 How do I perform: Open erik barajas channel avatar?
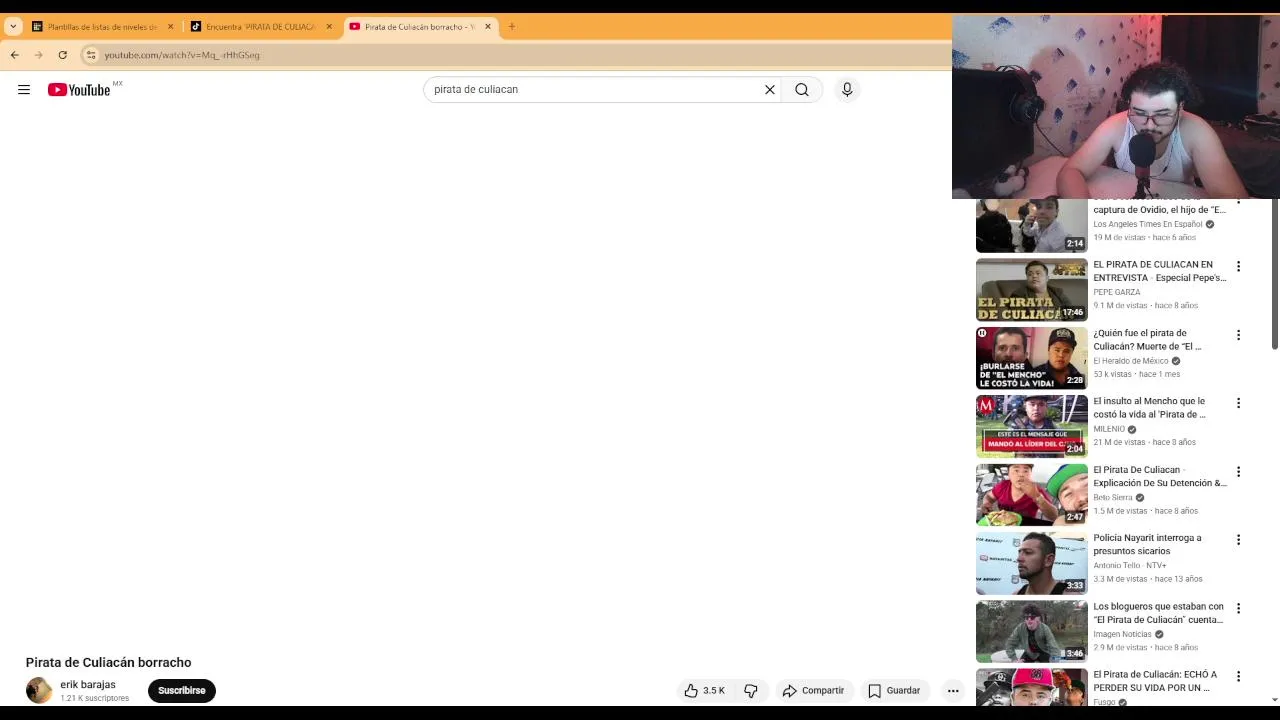click(x=39, y=690)
